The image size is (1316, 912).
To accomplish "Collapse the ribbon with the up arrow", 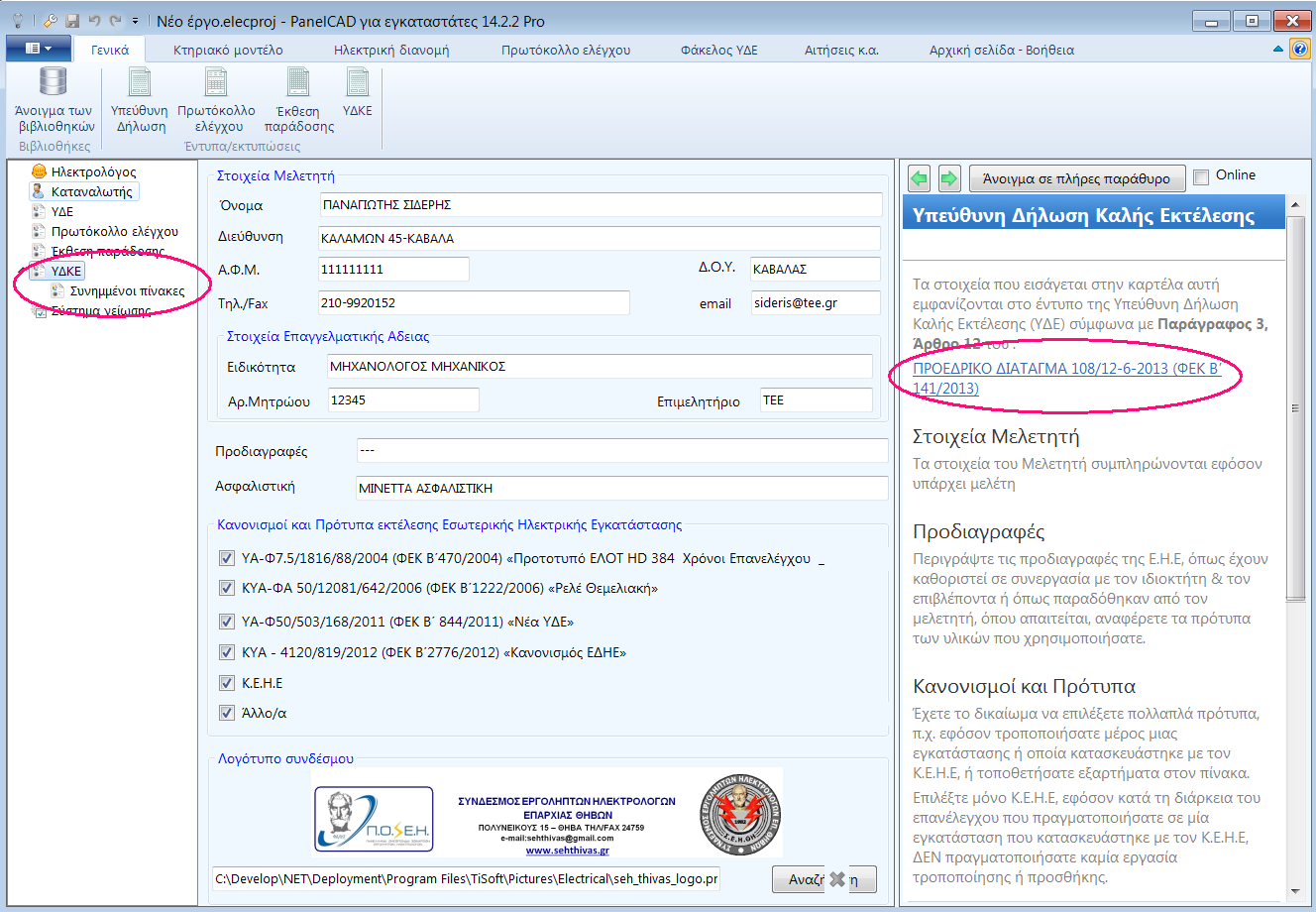I will tap(1278, 49).
